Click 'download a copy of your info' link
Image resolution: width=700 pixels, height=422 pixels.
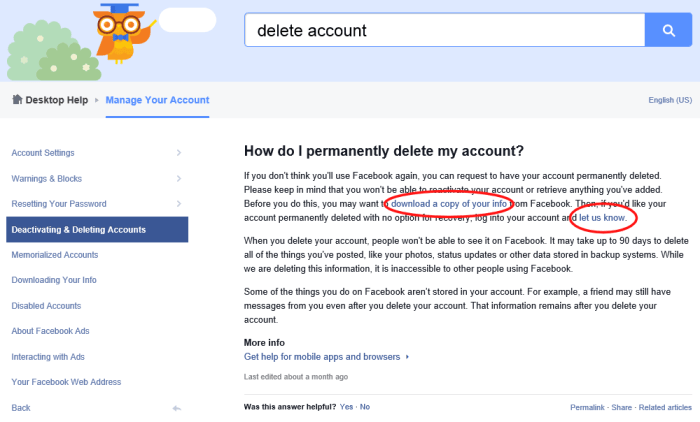pos(449,204)
